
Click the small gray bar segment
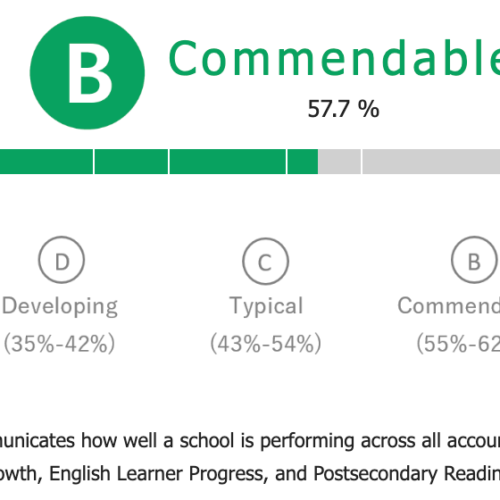point(339,161)
